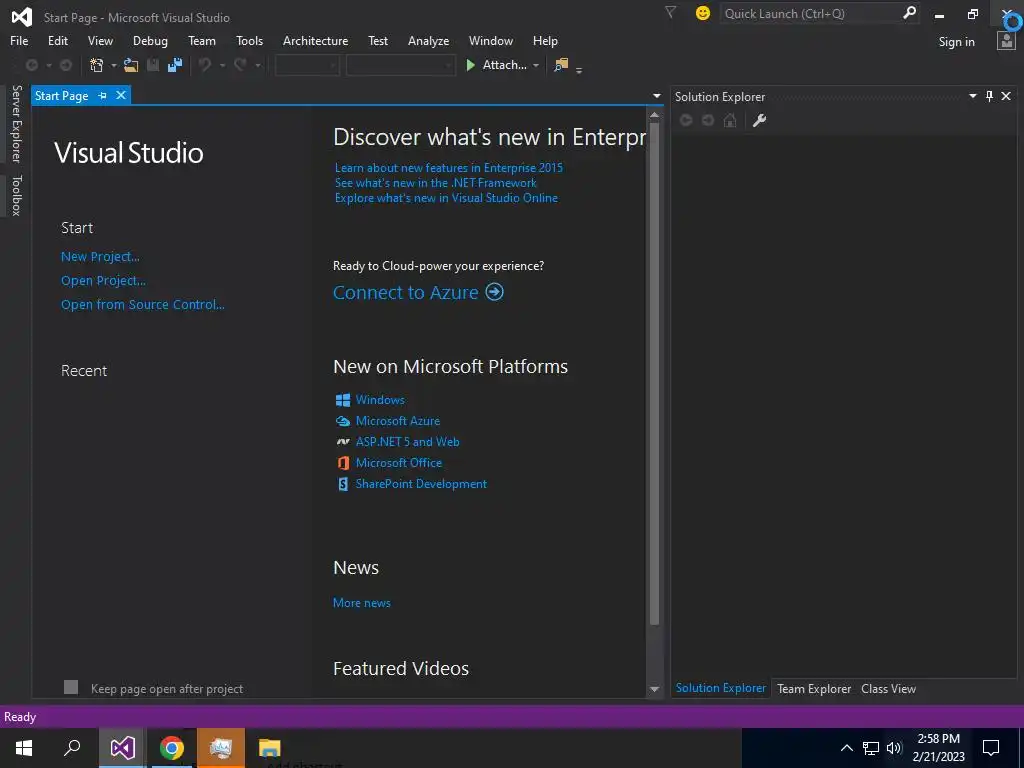Screen dimensions: 1024x768
Task: Open the Architecture menu
Action: pos(315,40)
